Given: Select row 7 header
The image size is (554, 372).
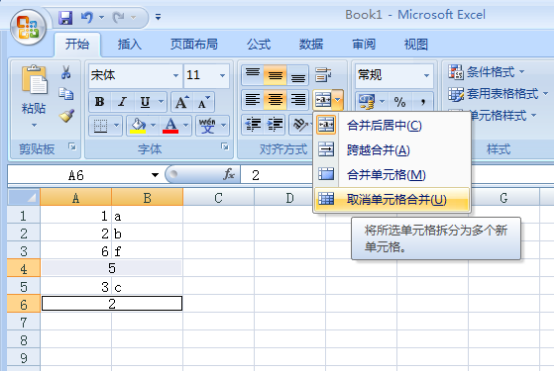Looking at the screenshot, I should [x=24, y=322].
